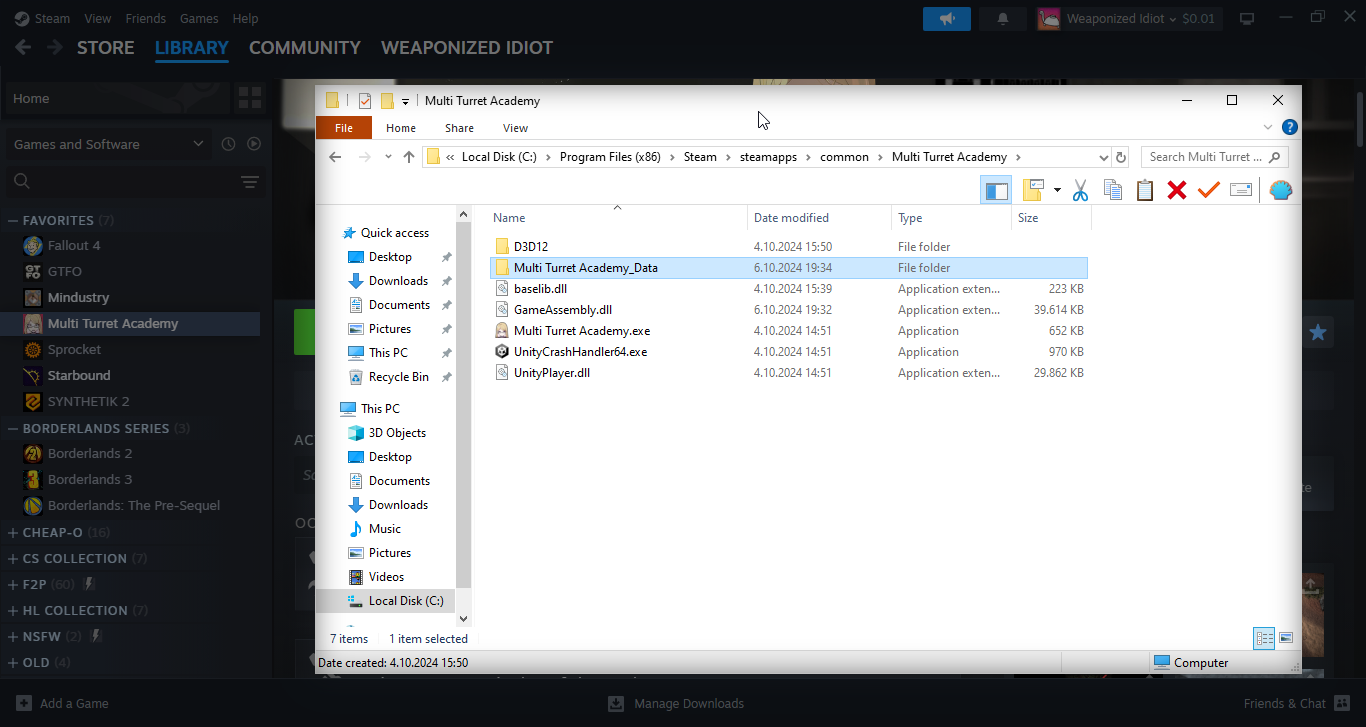The height and width of the screenshot is (727, 1366).
Task: Open Steam LIBRARY tab
Action: click(x=192, y=47)
